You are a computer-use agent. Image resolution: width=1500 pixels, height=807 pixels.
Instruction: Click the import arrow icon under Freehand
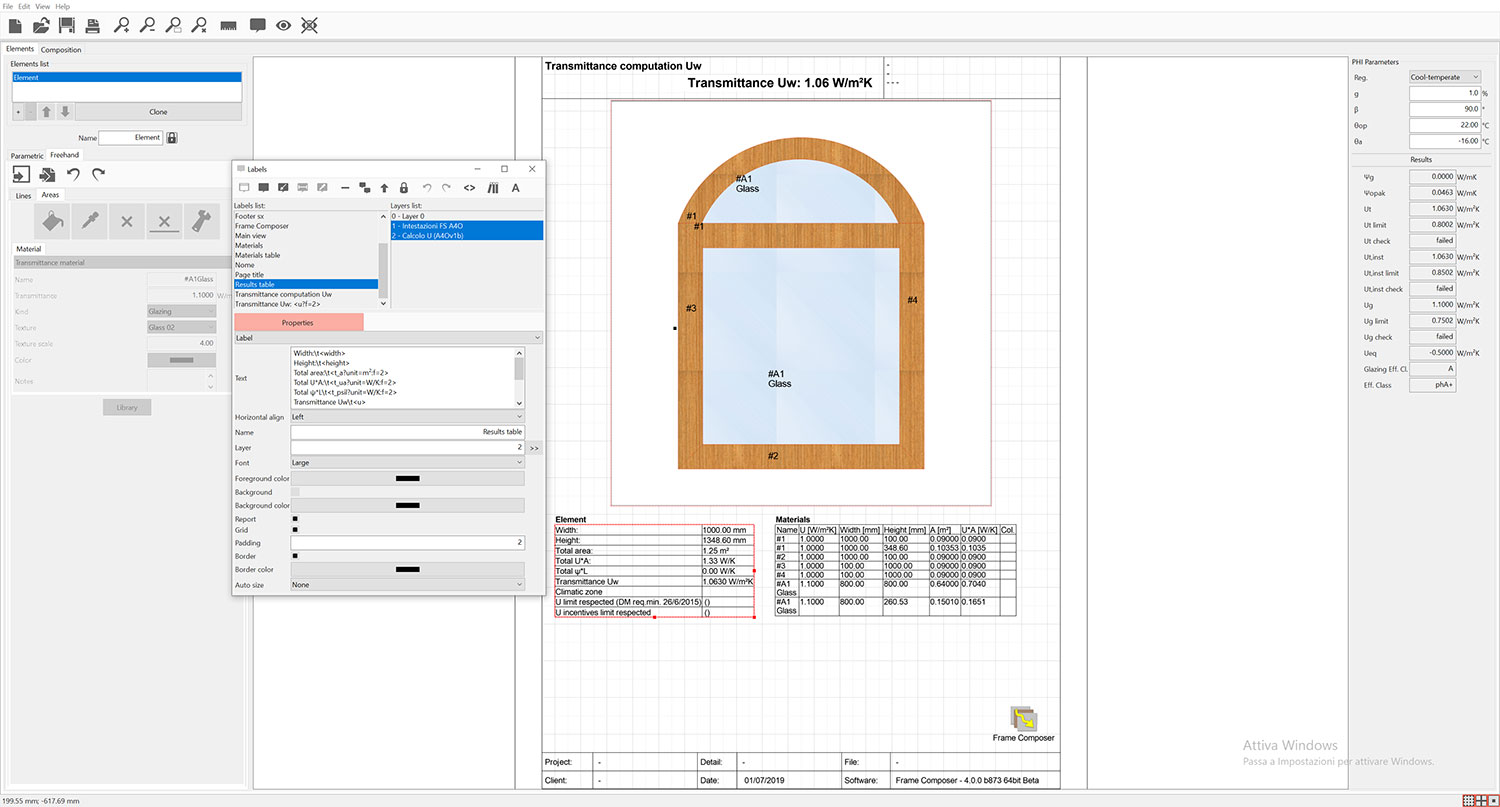22,174
